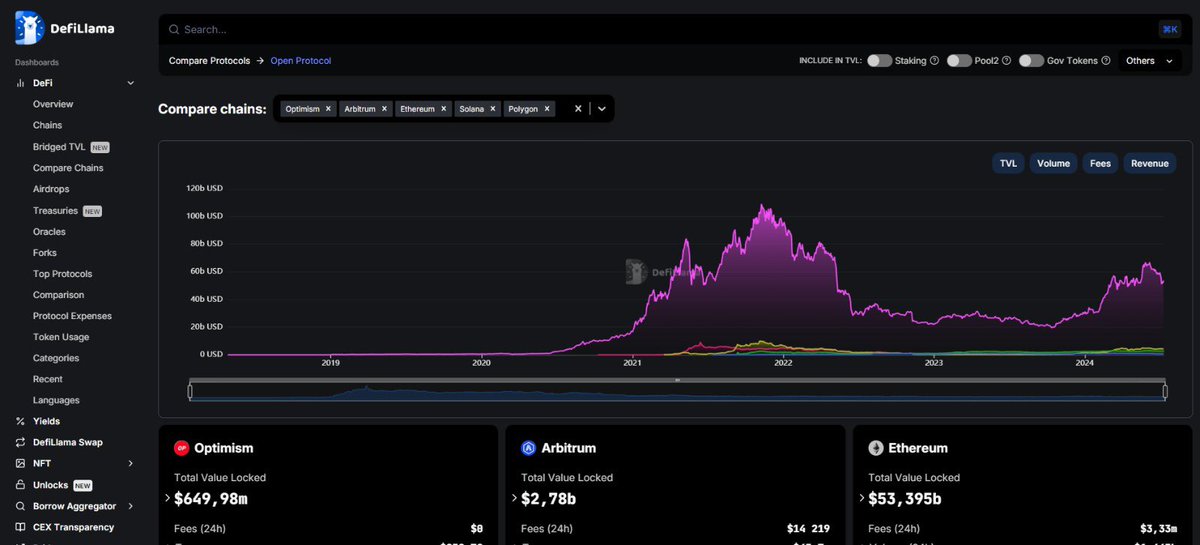1200x545 pixels.
Task: Open Airdrops in sidebar
Action: (x=51, y=189)
